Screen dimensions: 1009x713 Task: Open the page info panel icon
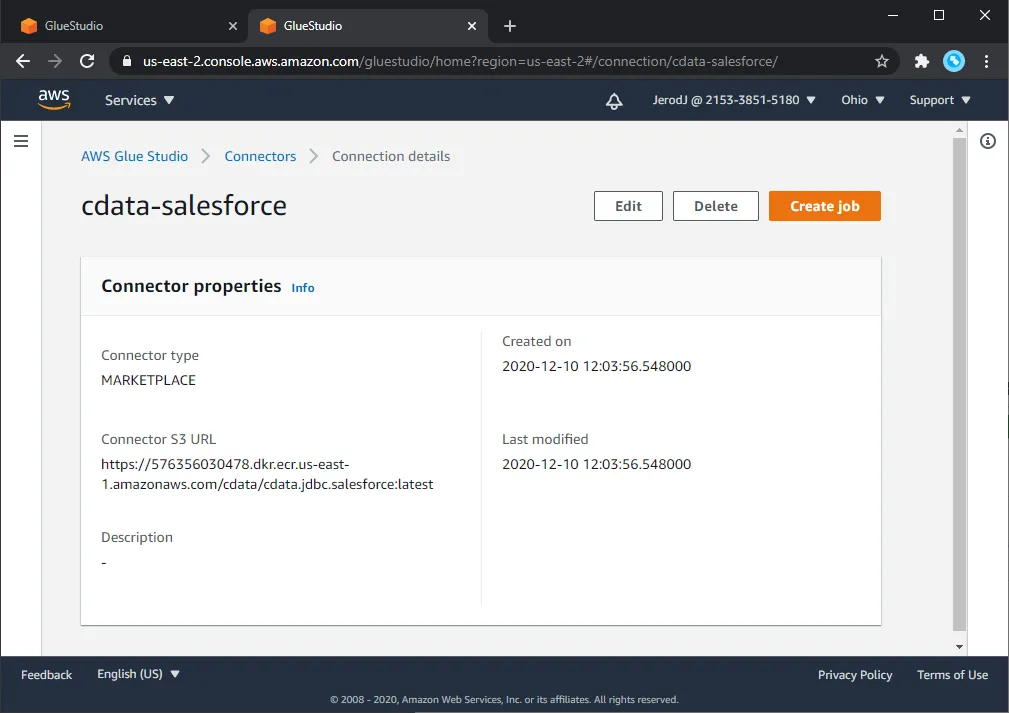click(987, 141)
